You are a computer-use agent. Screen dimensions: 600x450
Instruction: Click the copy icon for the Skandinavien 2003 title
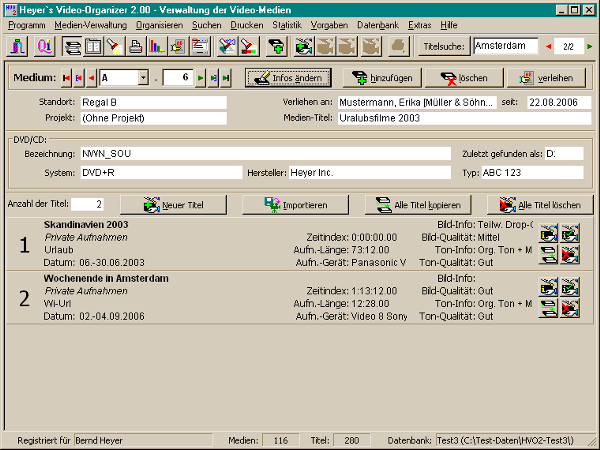tap(549, 252)
